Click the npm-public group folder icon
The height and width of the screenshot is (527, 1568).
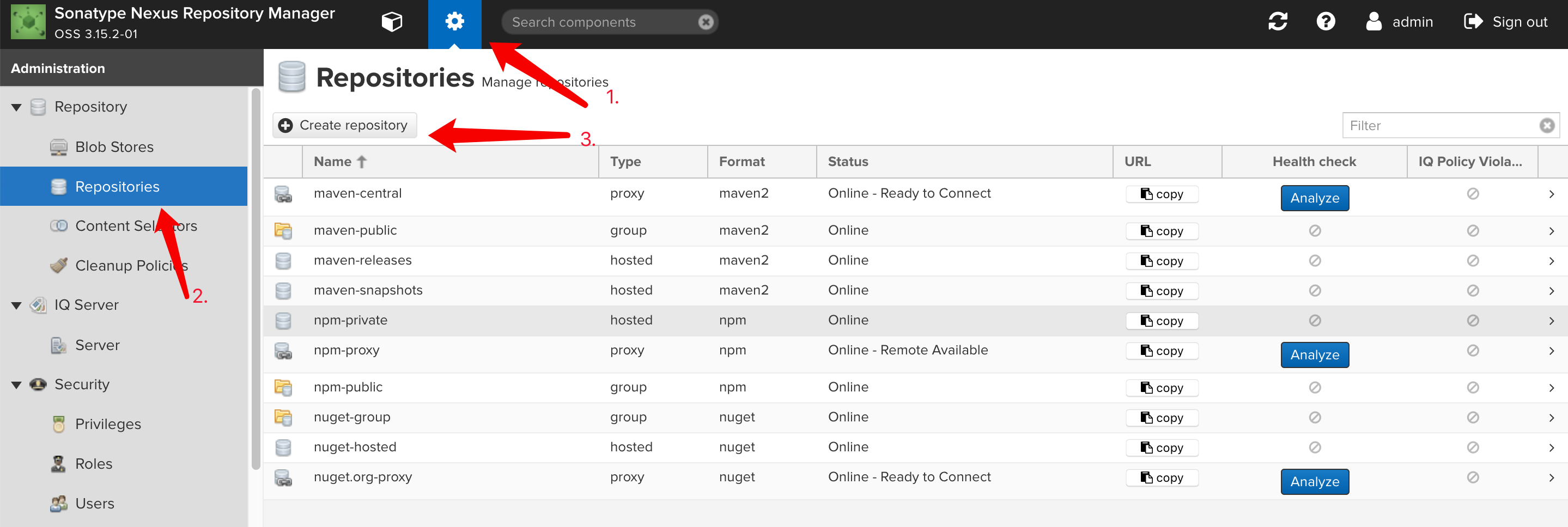coord(283,388)
